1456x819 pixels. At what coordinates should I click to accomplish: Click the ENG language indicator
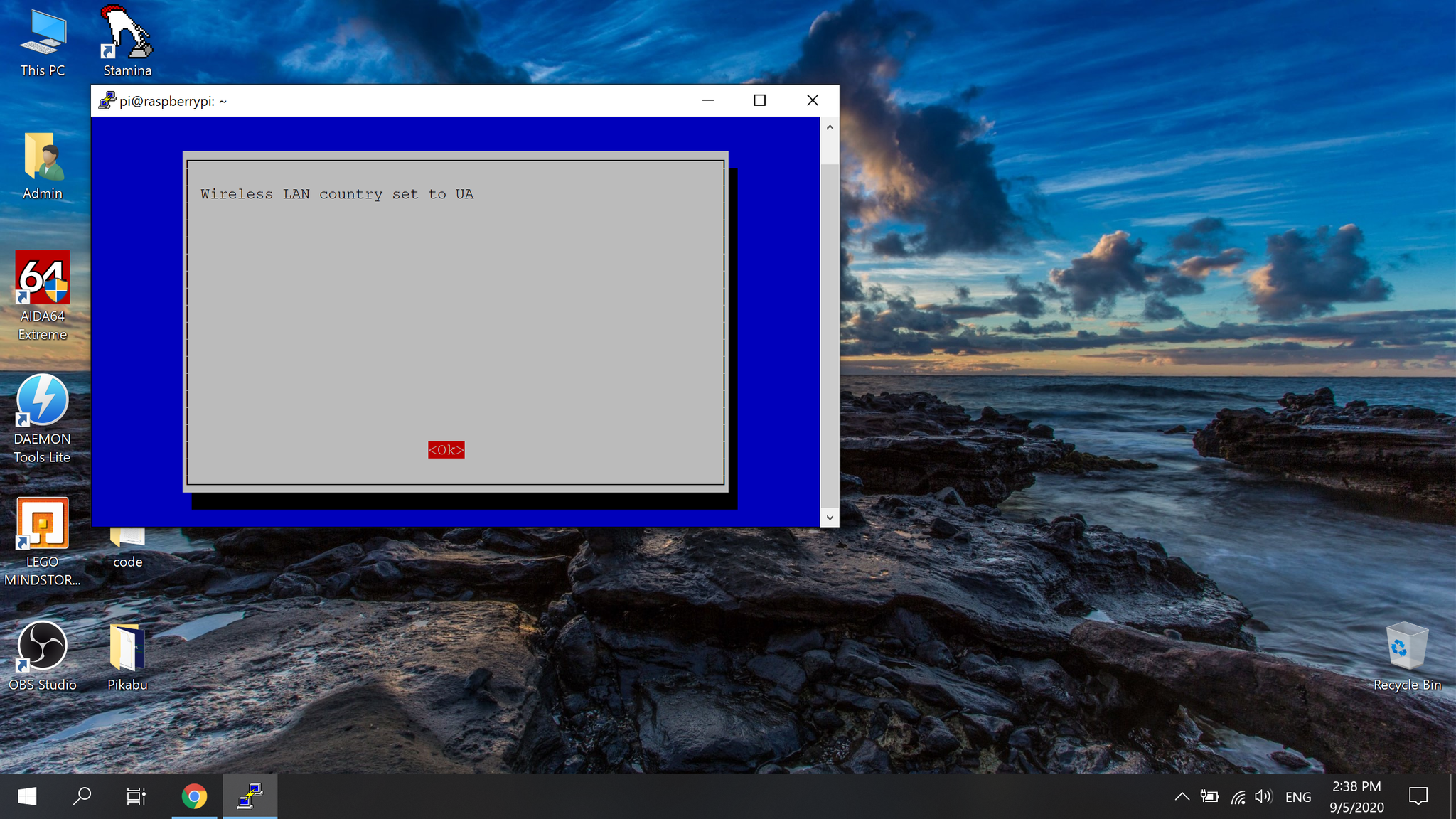[x=1298, y=796]
